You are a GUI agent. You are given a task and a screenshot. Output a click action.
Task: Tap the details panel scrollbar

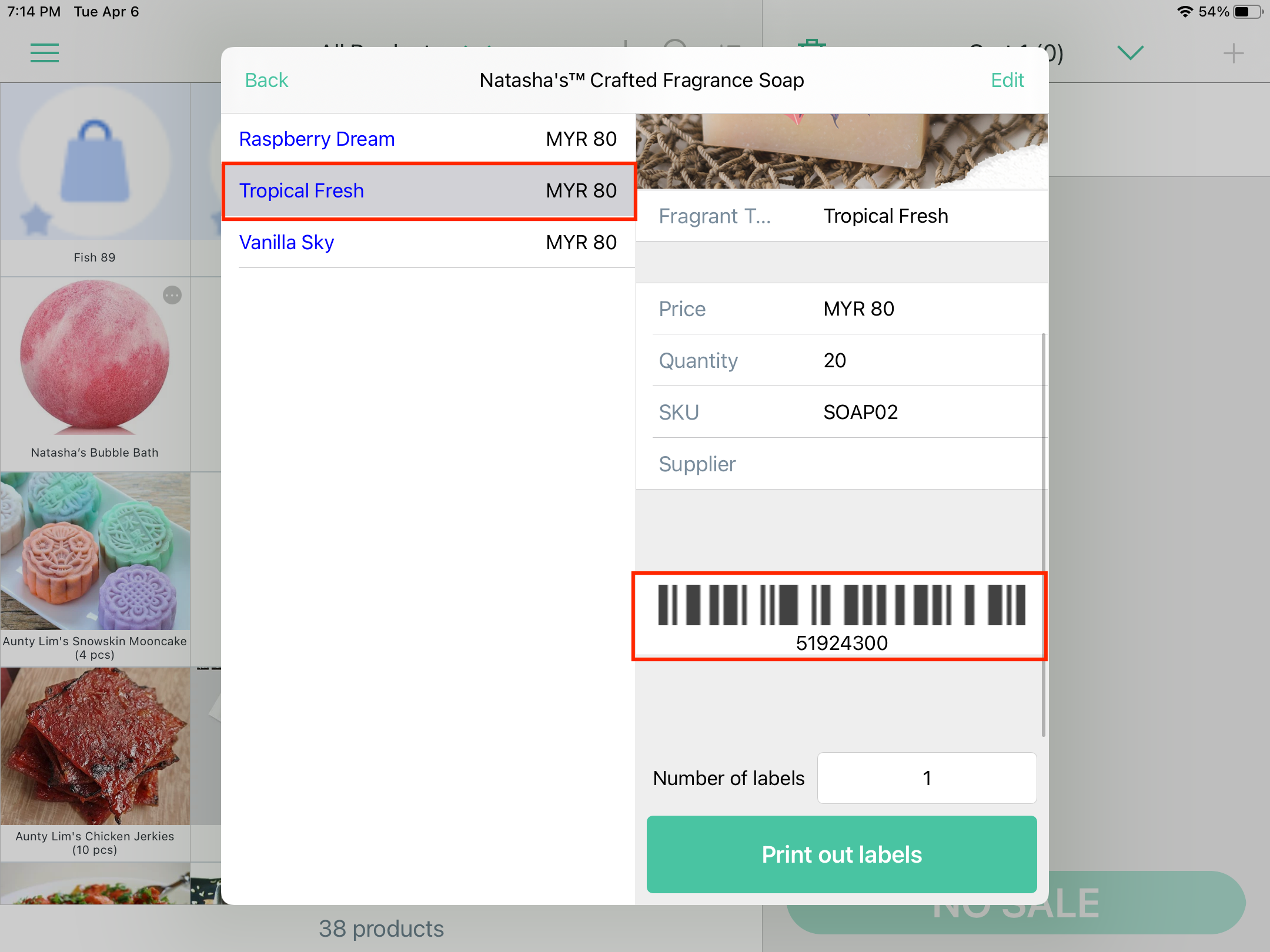(1043, 535)
